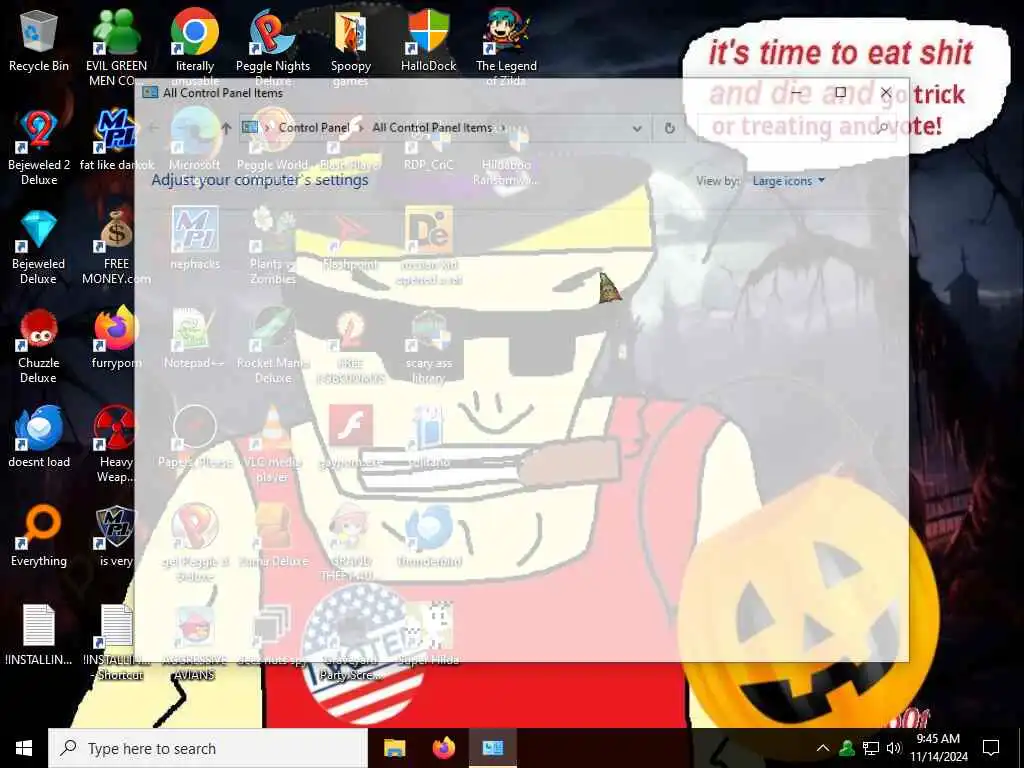Select the All Control Panel Items breadcrumb
1024x768 pixels.
click(x=432, y=127)
